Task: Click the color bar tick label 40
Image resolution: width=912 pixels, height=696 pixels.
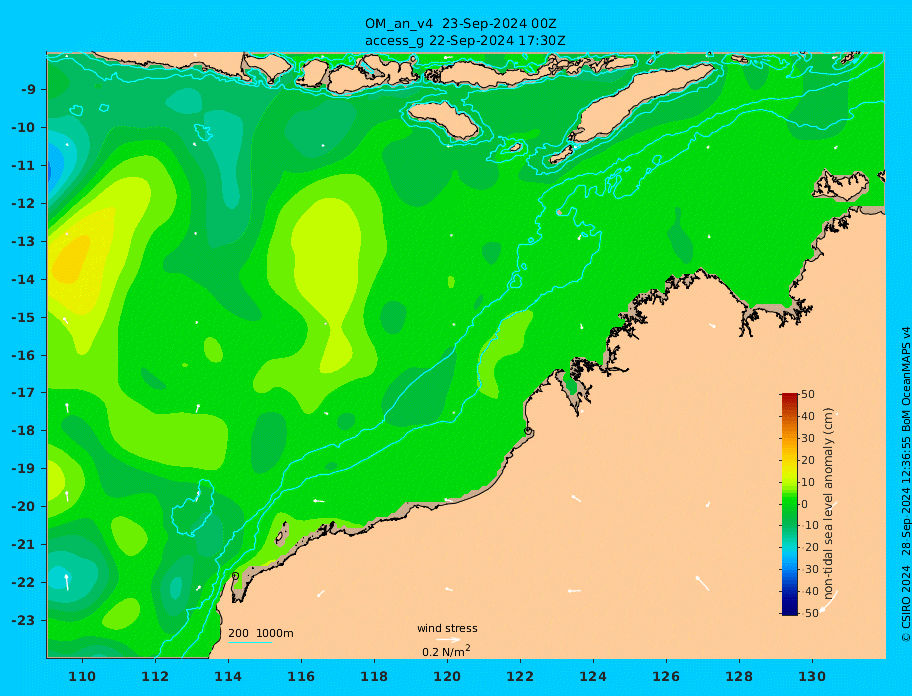Action: coord(808,416)
